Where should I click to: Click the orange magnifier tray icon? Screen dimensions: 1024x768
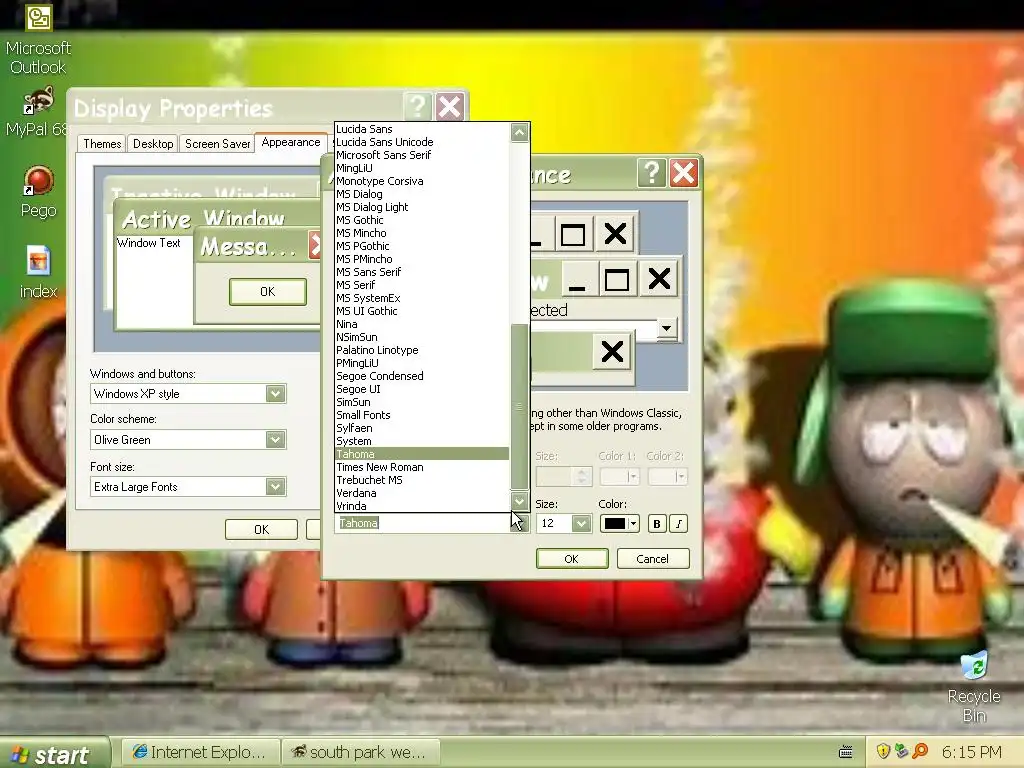[x=920, y=752]
